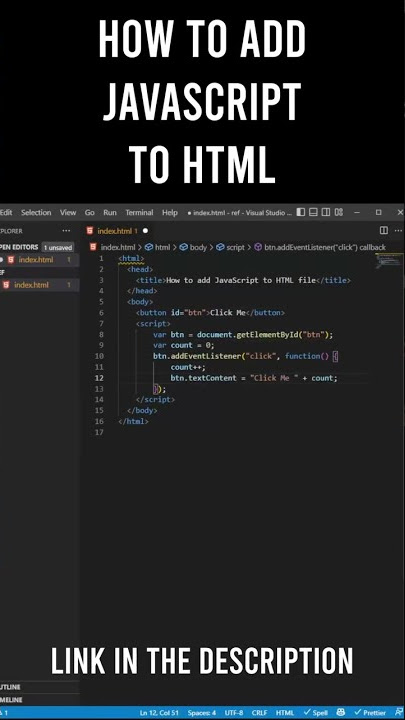This screenshot has width=405, height=720.
Task: Open the Run menu
Action: [110, 213]
